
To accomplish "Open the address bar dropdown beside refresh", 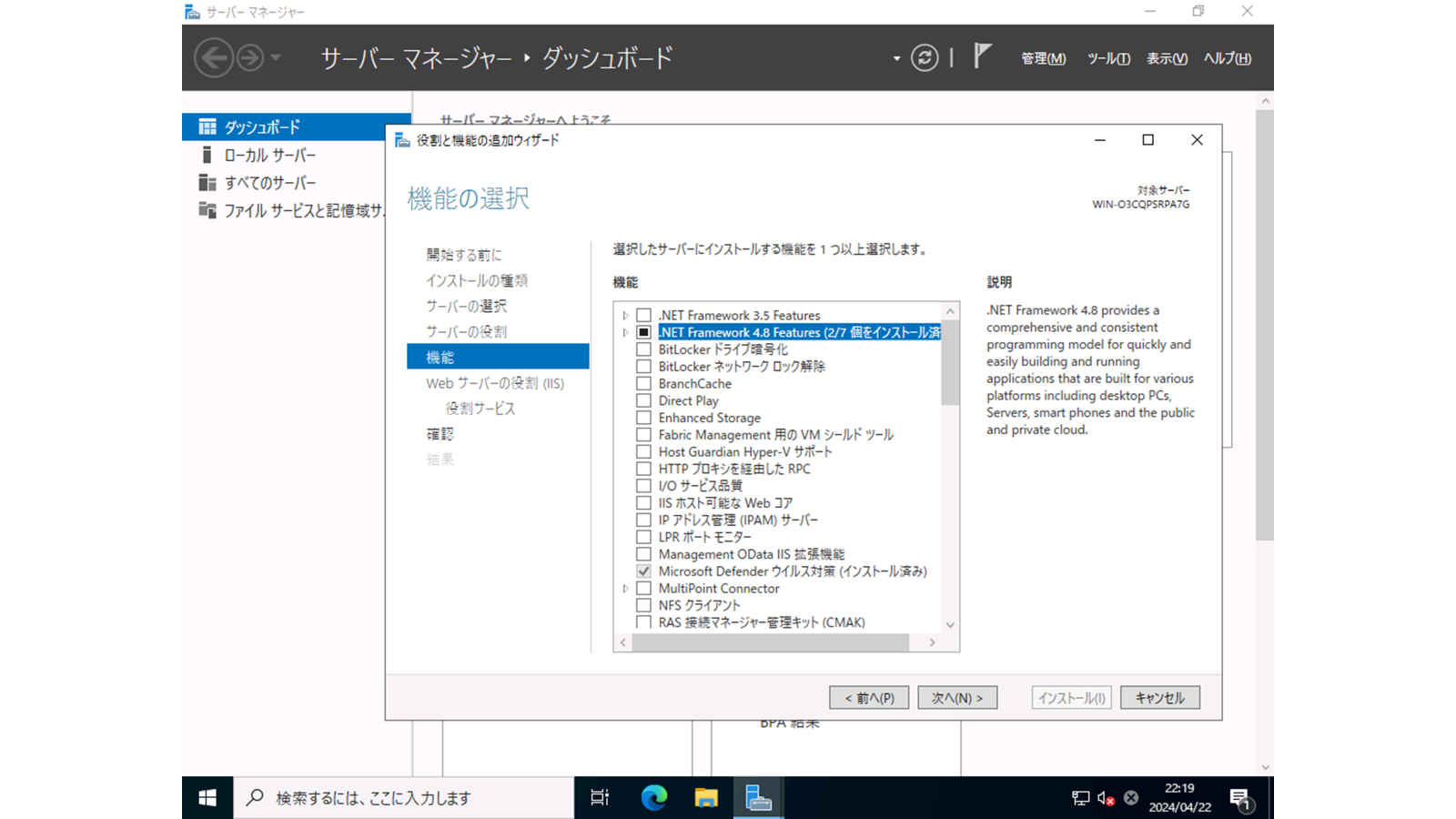I will [x=896, y=58].
